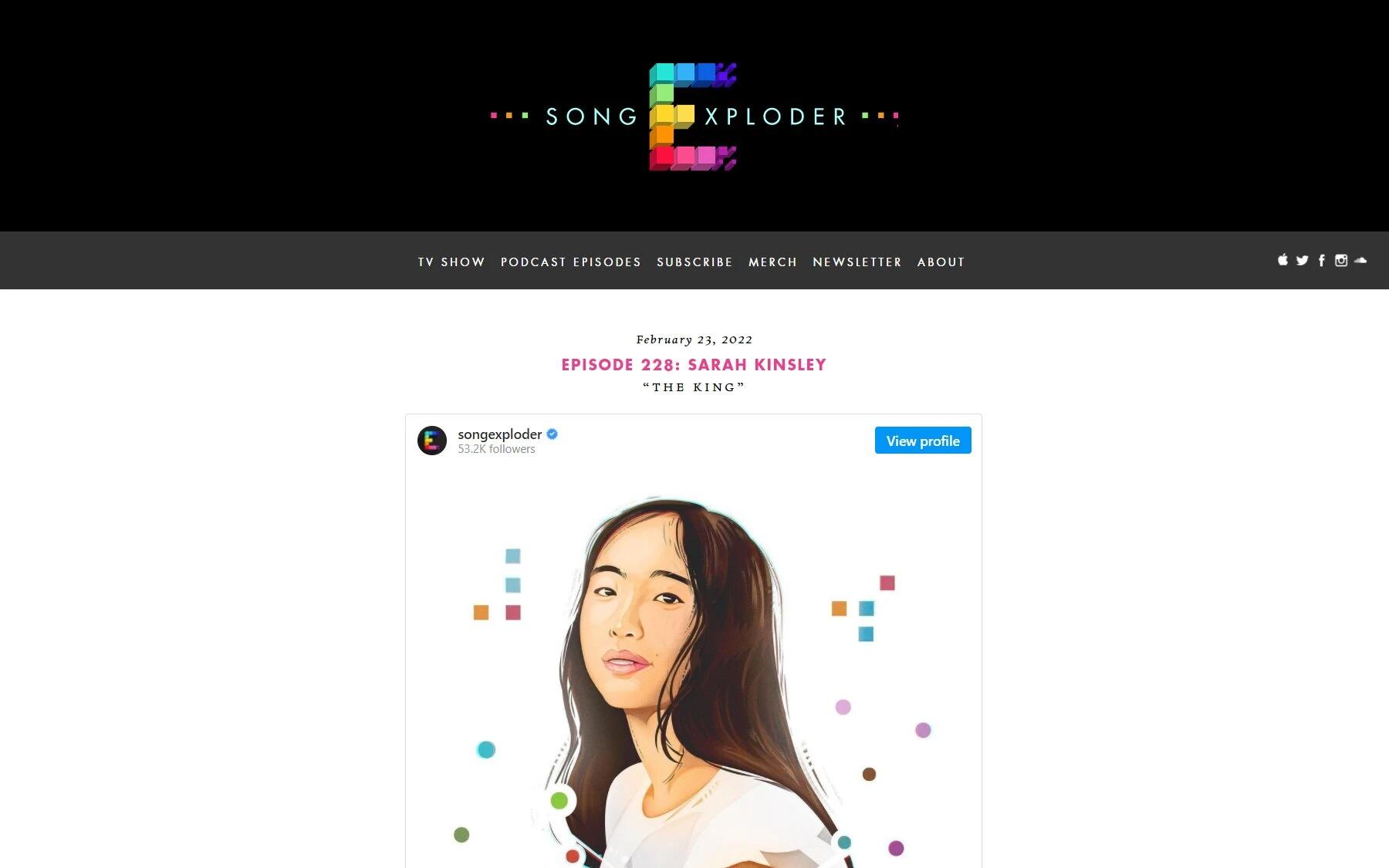Click the 53.2K followers text
This screenshot has height=868, width=1389.
click(x=496, y=449)
